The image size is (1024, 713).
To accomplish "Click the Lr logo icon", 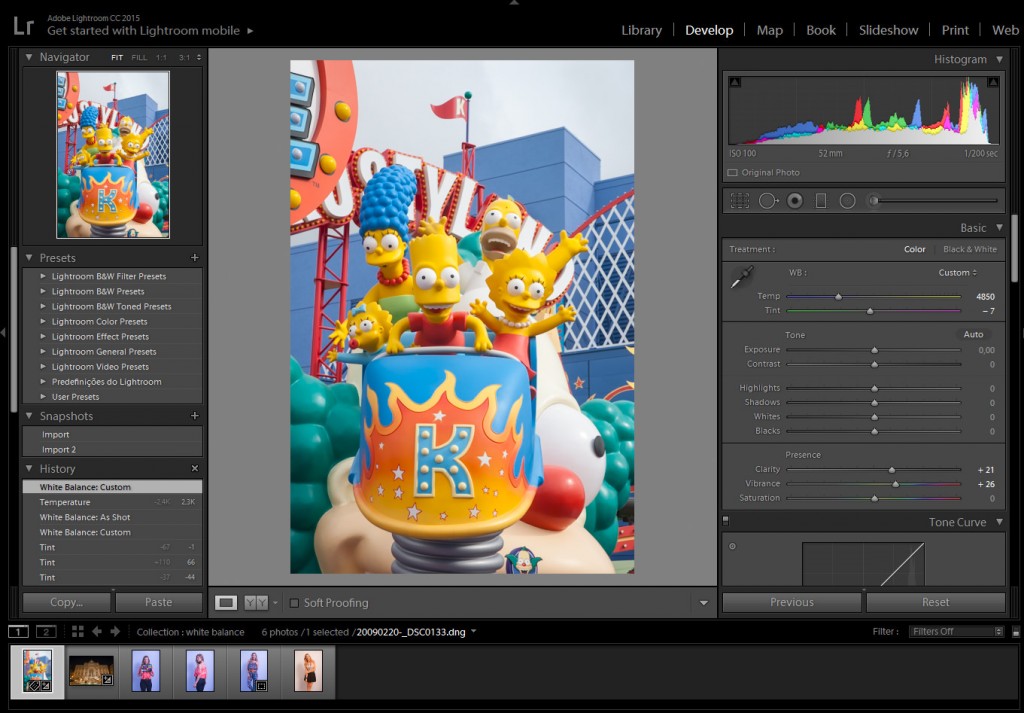I will 24,26.
